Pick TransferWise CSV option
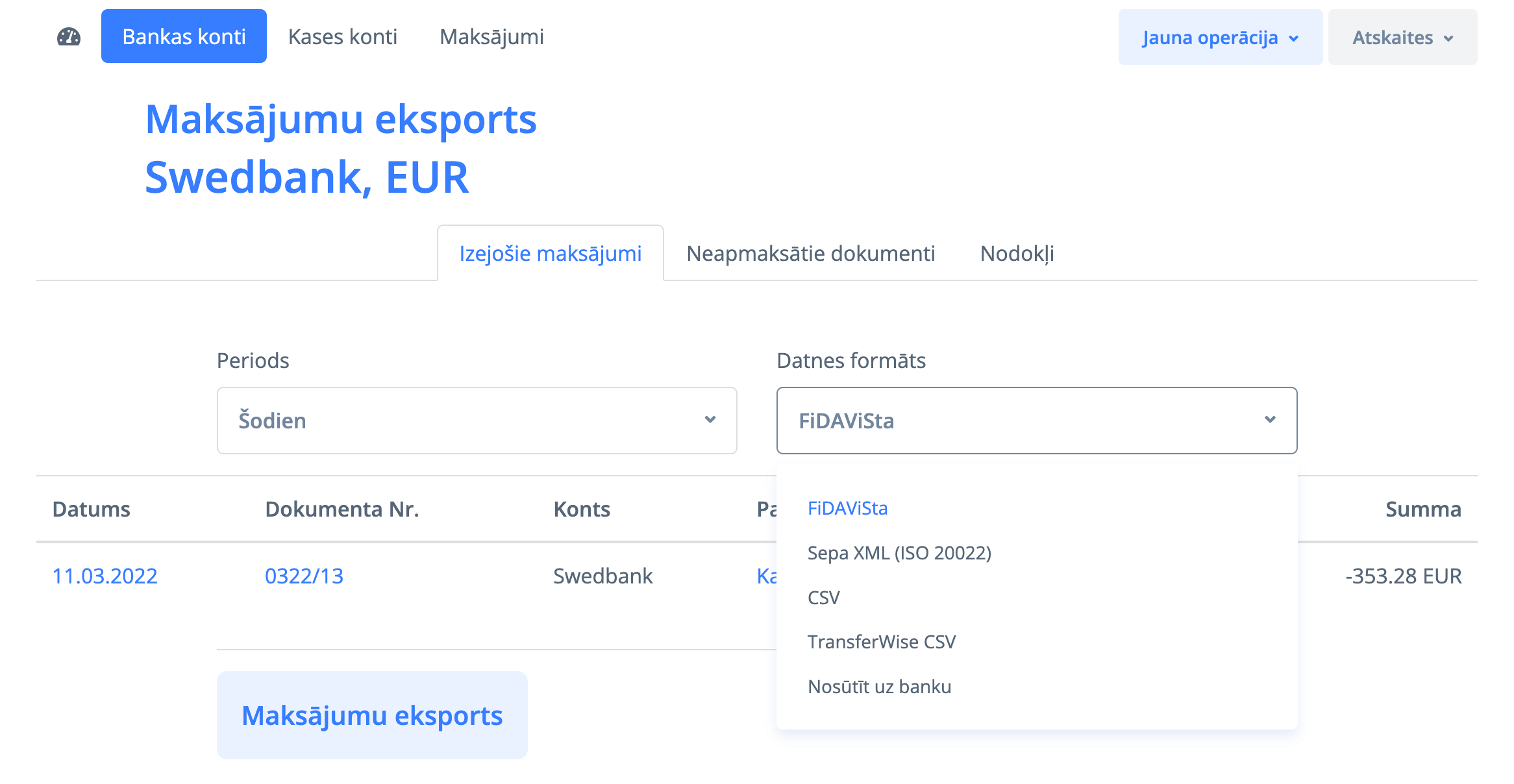Image resolution: width=1514 pixels, height=784 pixels. point(881,642)
